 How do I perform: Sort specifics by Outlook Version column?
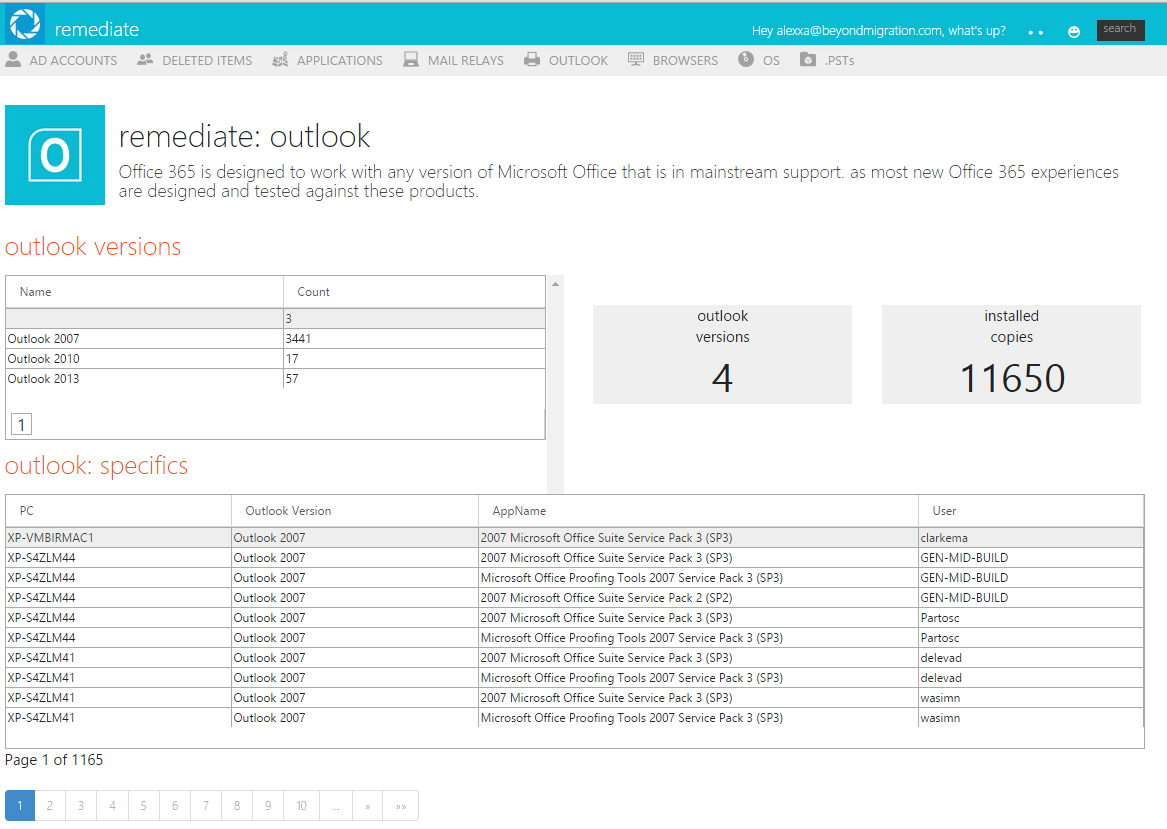pos(355,510)
